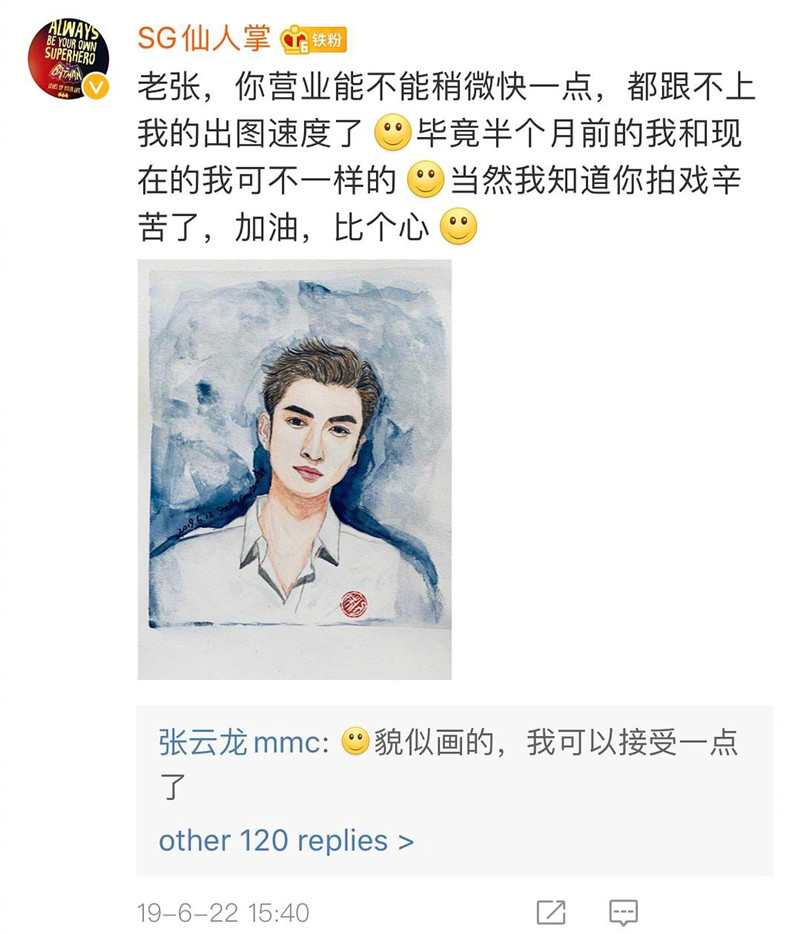Tap the 铁粉 crown fan badge
Image resolution: width=800 pixels, height=934 pixels.
[x=313, y=41]
